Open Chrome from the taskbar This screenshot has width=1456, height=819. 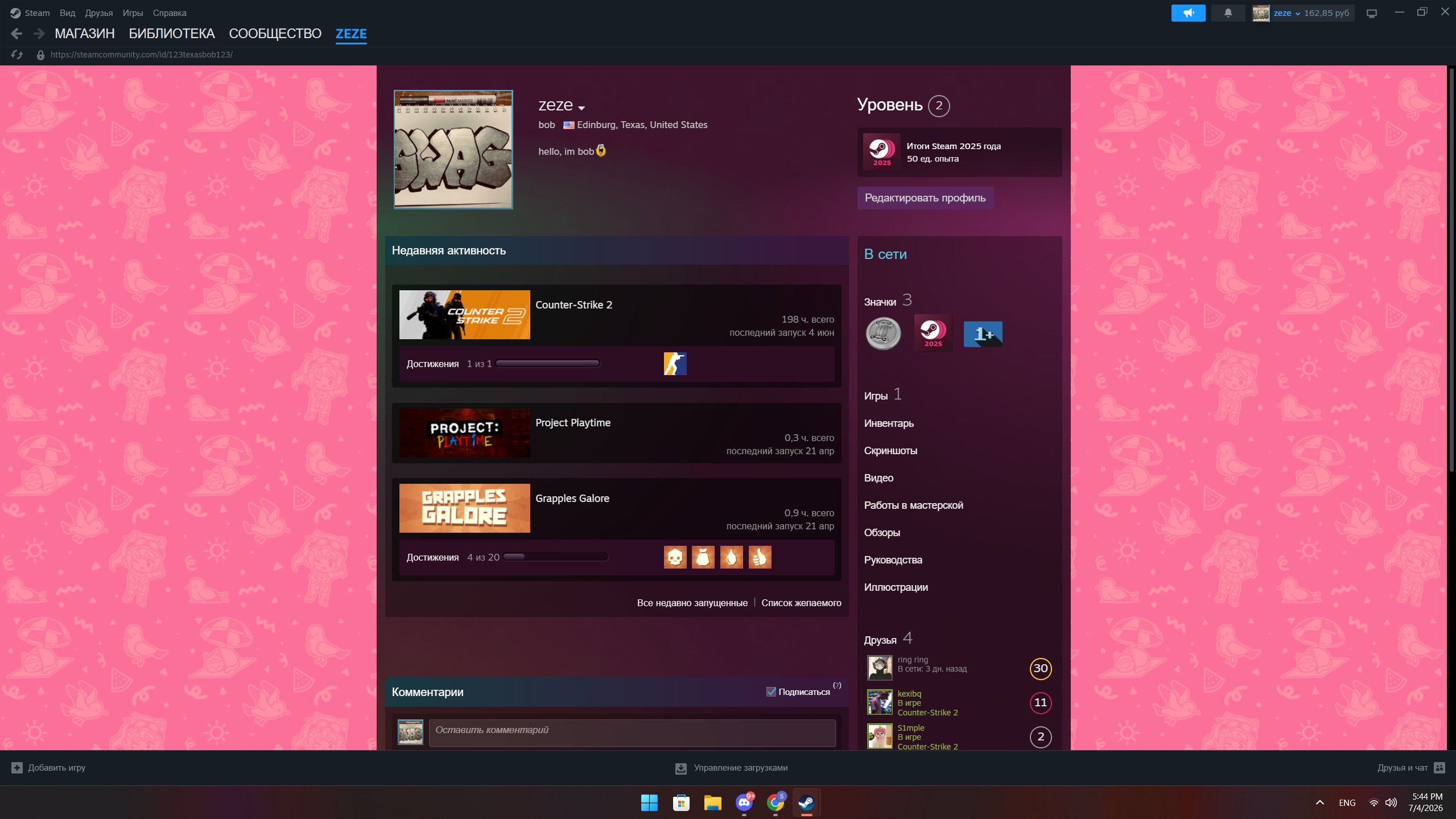(776, 802)
